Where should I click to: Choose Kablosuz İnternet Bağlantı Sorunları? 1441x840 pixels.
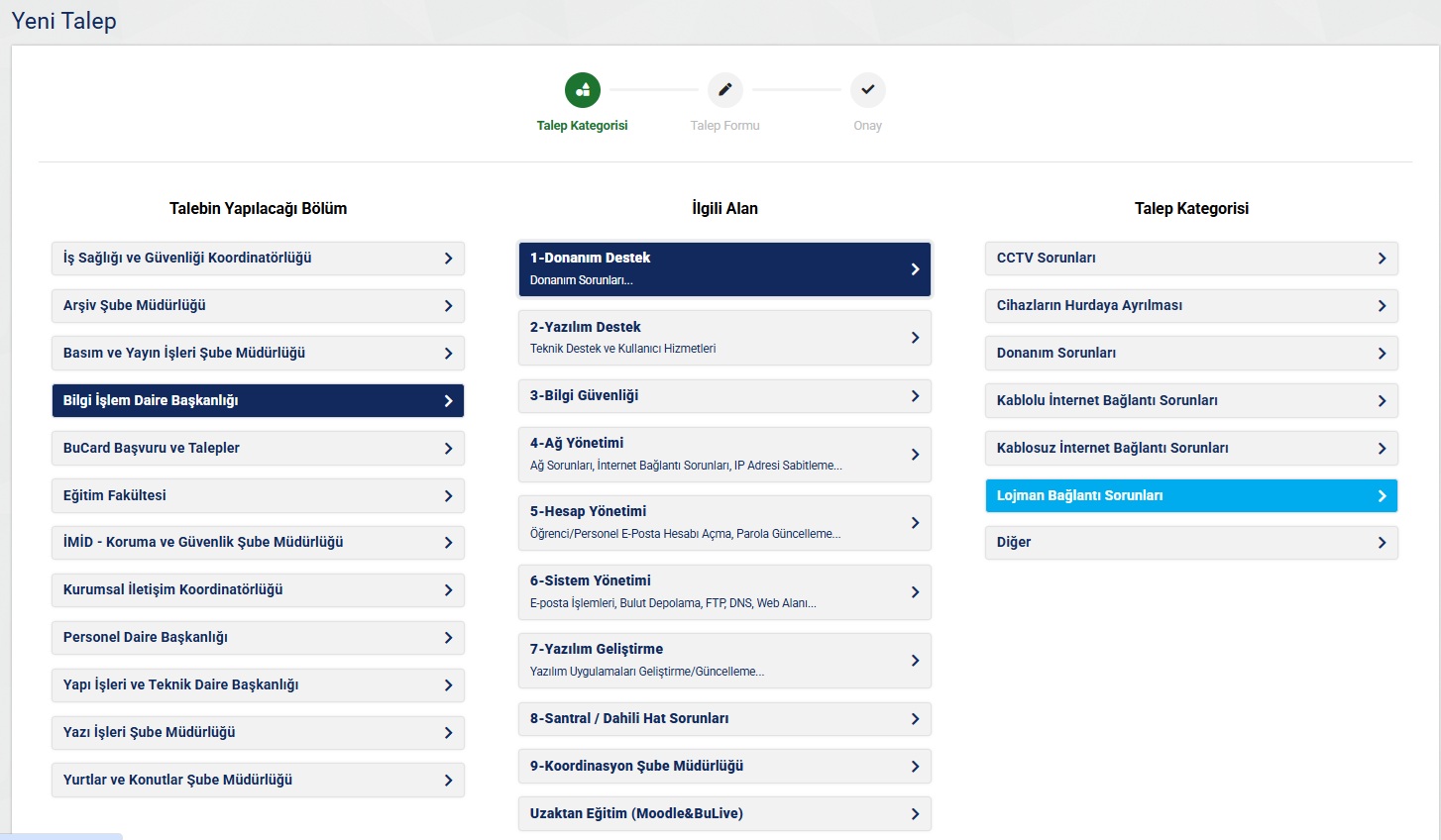coord(1190,449)
